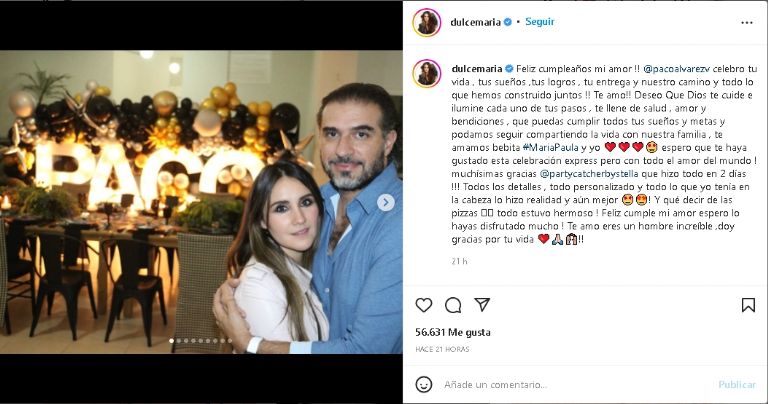Open the three-dots more options menu
The image size is (768, 404).
[747, 23]
